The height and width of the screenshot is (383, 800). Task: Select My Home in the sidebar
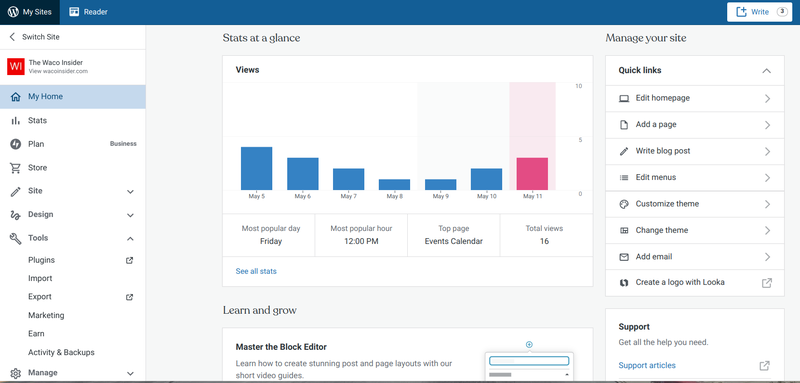click(72, 96)
